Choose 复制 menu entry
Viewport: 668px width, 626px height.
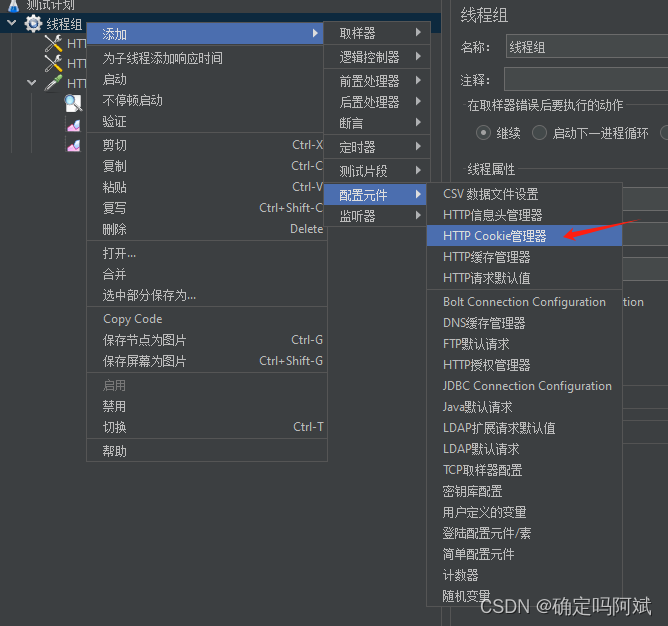pyautogui.click(x=206, y=166)
